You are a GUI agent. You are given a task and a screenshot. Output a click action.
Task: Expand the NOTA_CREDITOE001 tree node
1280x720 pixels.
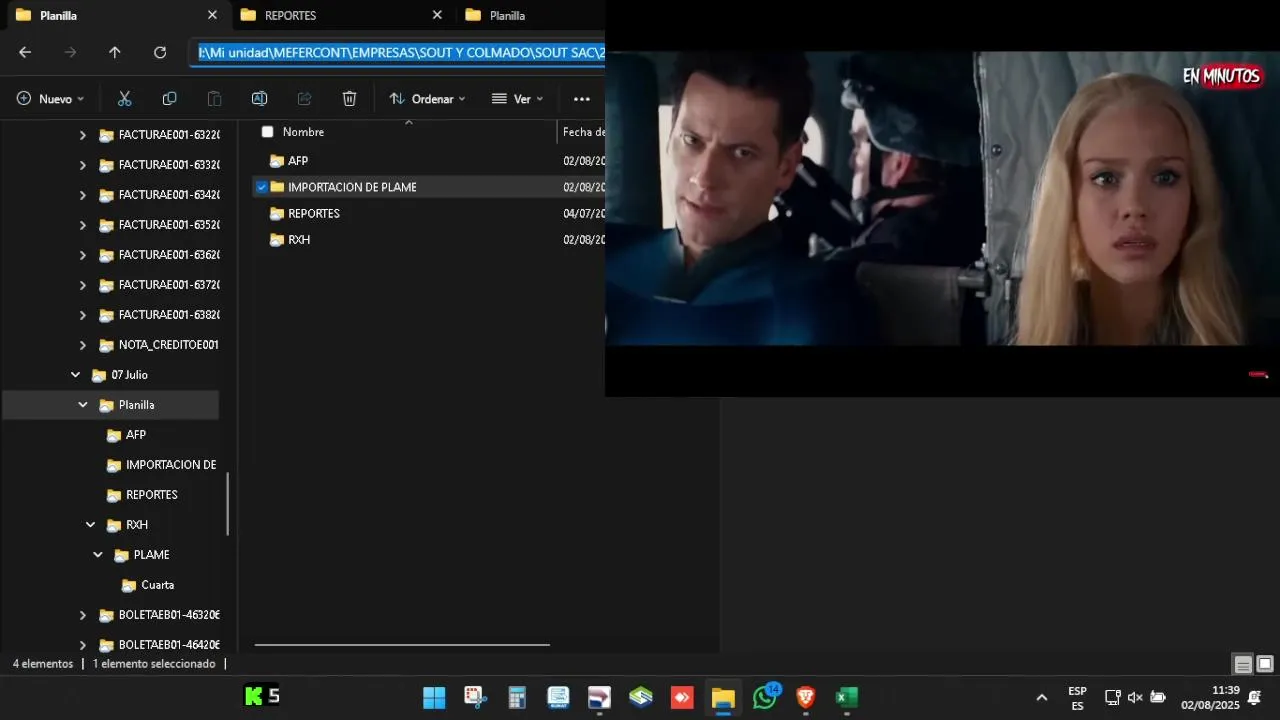tap(83, 345)
